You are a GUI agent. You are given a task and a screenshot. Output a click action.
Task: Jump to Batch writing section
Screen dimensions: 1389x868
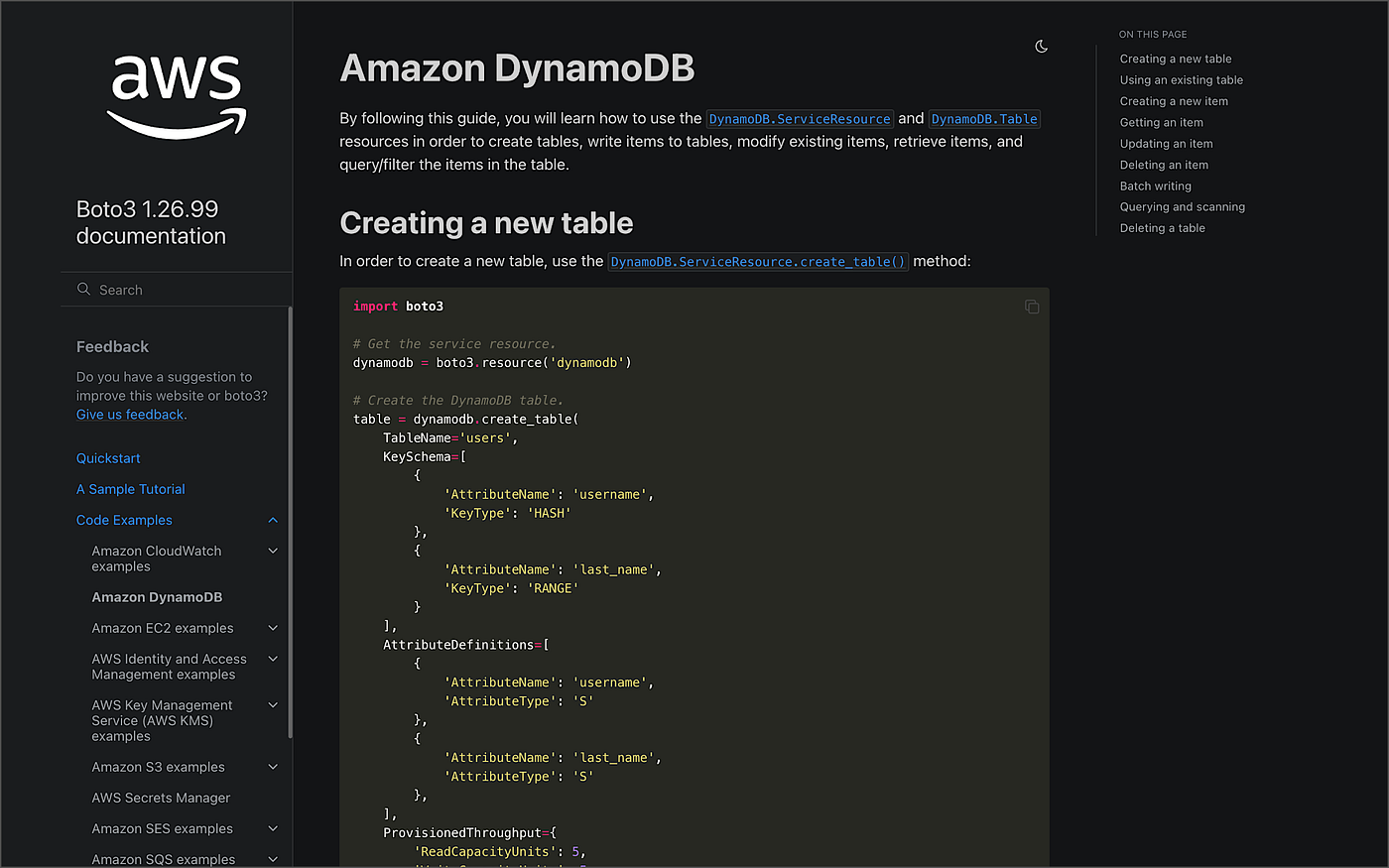1156,186
